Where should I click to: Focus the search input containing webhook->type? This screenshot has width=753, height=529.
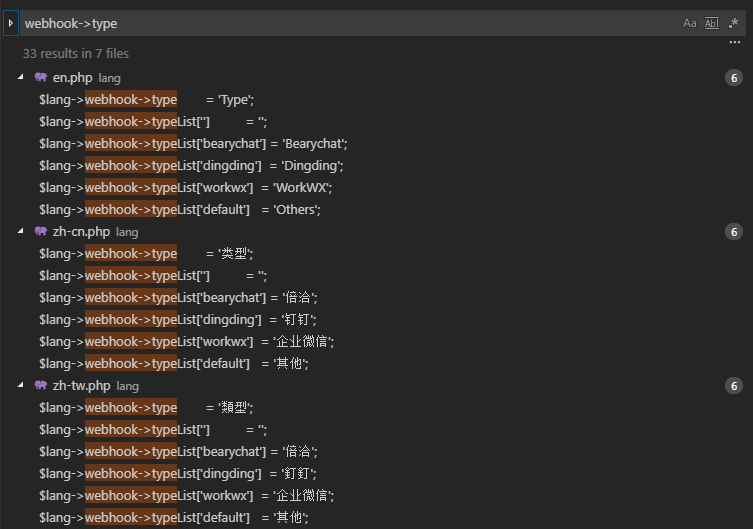(348, 23)
